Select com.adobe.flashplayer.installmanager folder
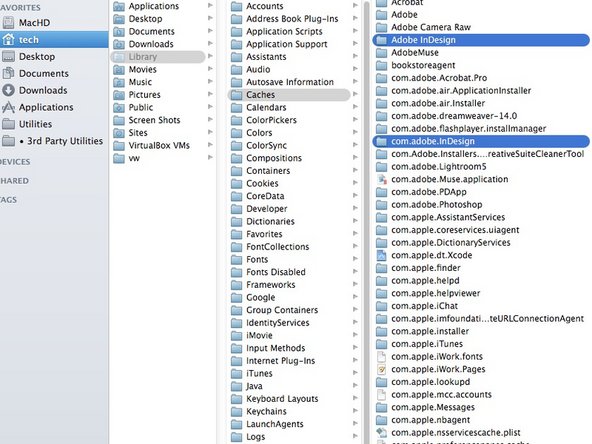The width and height of the screenshot is (592, 444). point(469,129)
